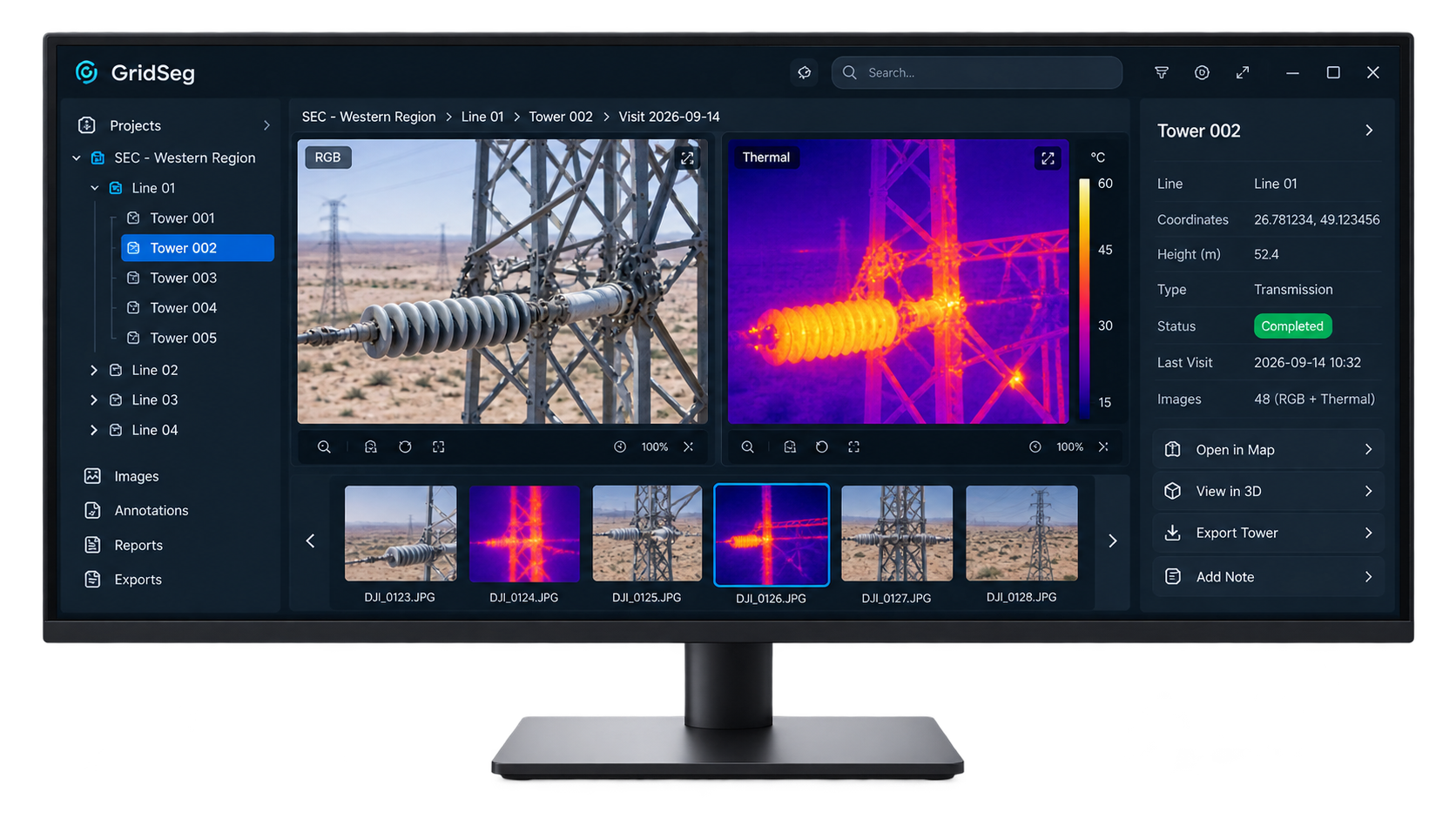The width and height of the screenshot is (1456, 819).
Task: Open the Images section in the sidebar
Action: 122,476
